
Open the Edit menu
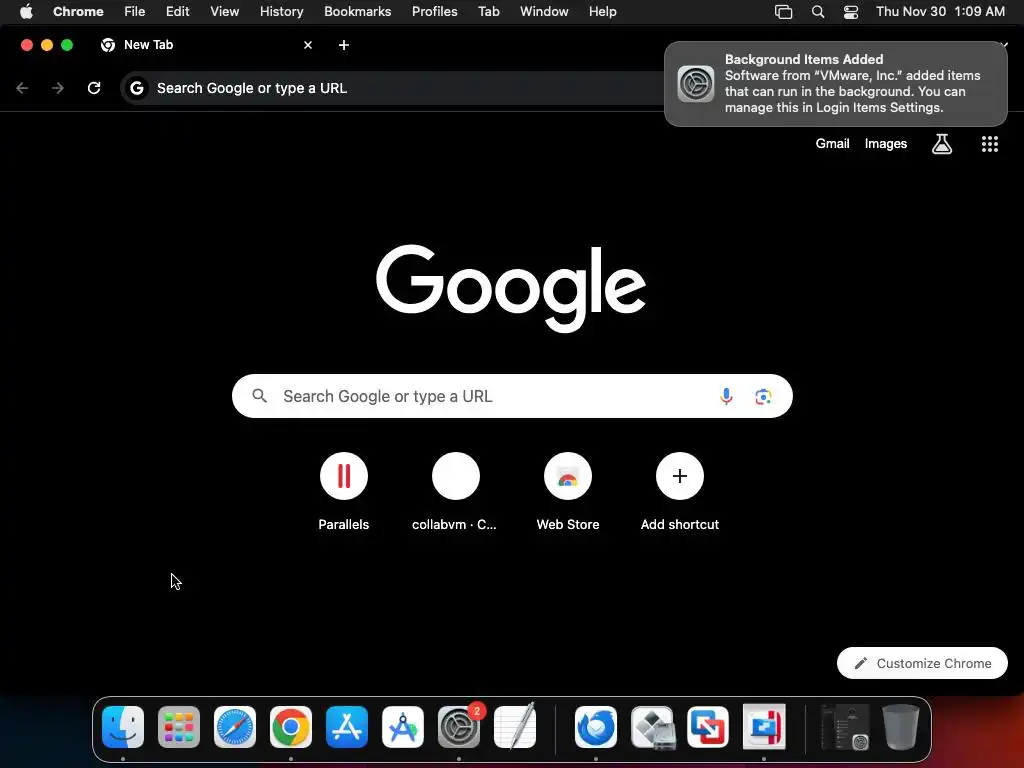click(x=178, y=12)
